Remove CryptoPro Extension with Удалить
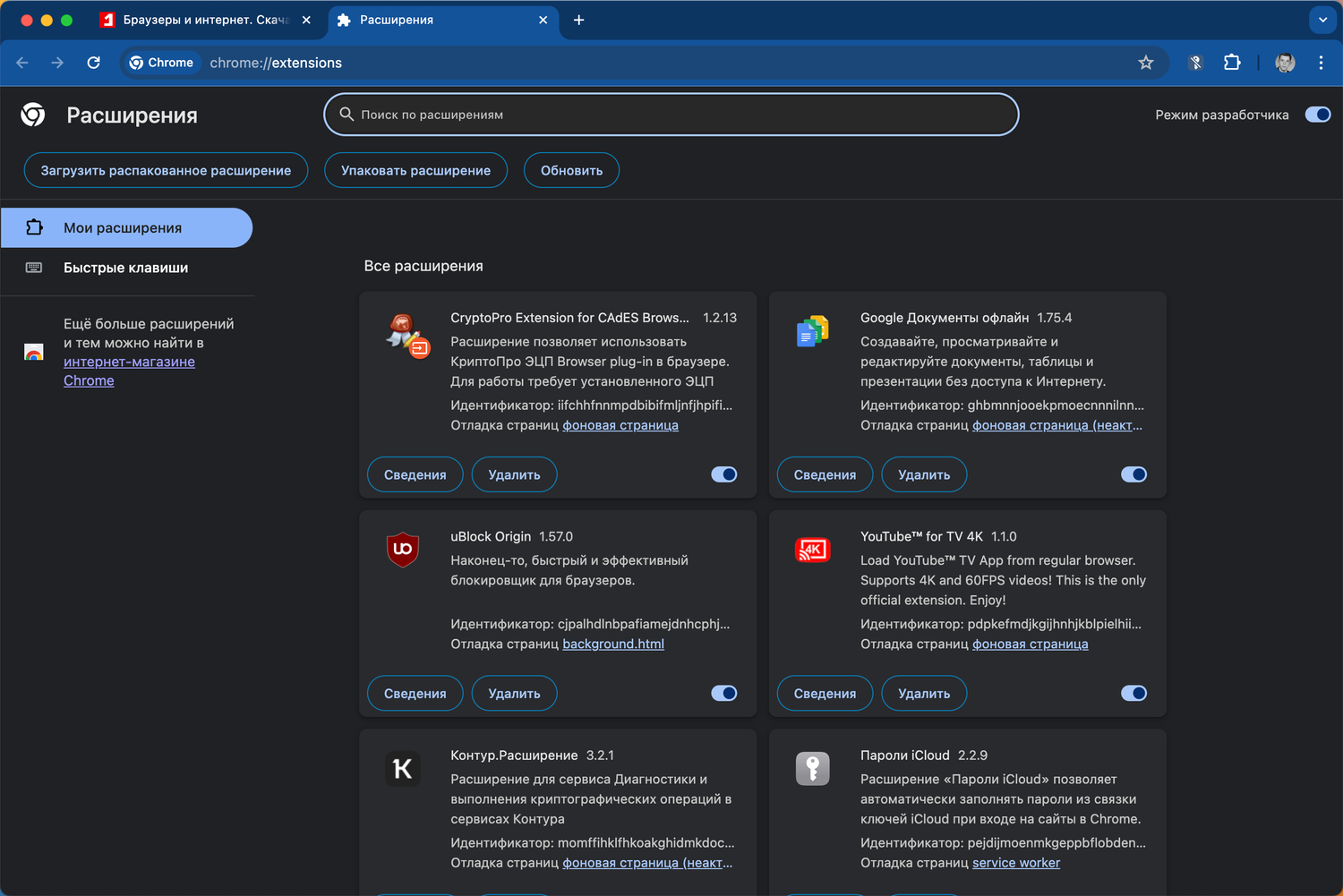Image resolution: width=1343 pixels, height=896 pixels. coord(514,474)
